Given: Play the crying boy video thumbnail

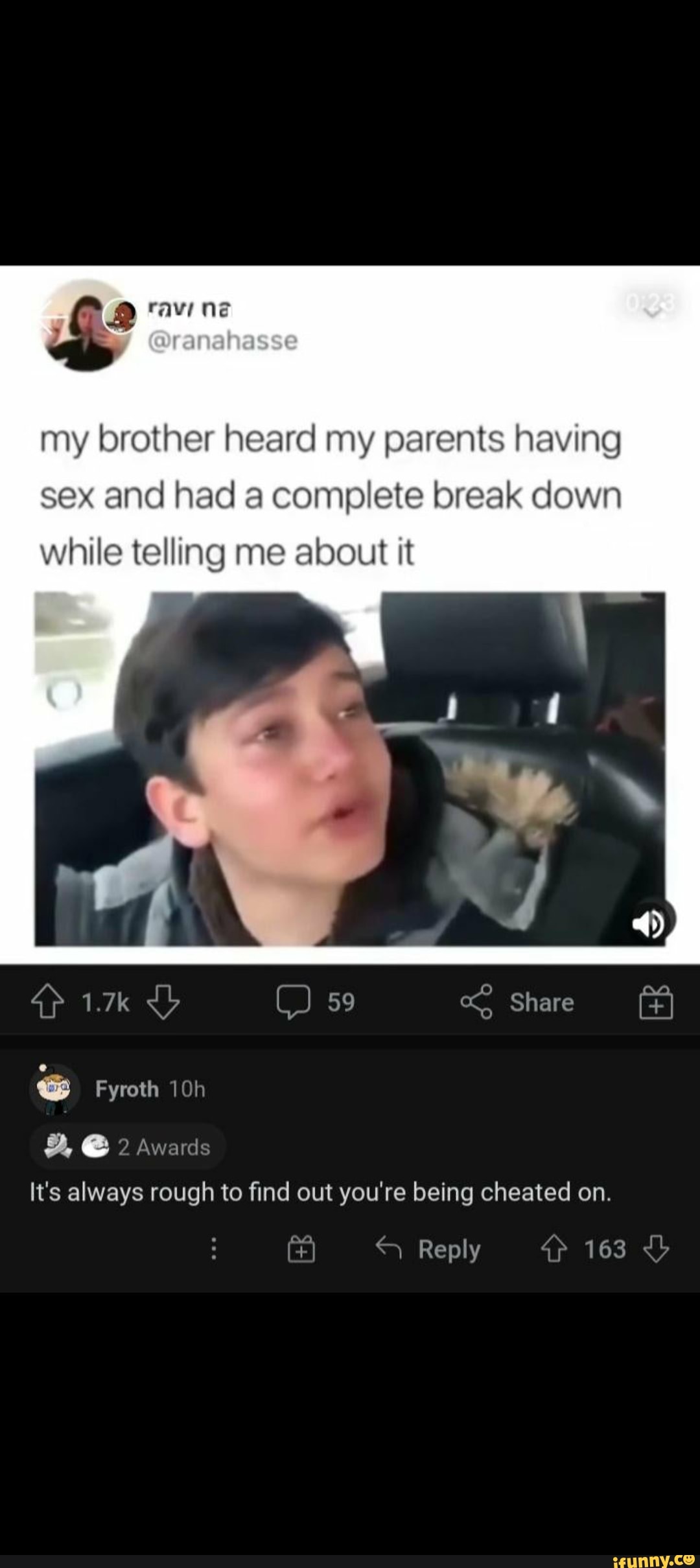Looking at the screenshot, I should pos(350,768).
